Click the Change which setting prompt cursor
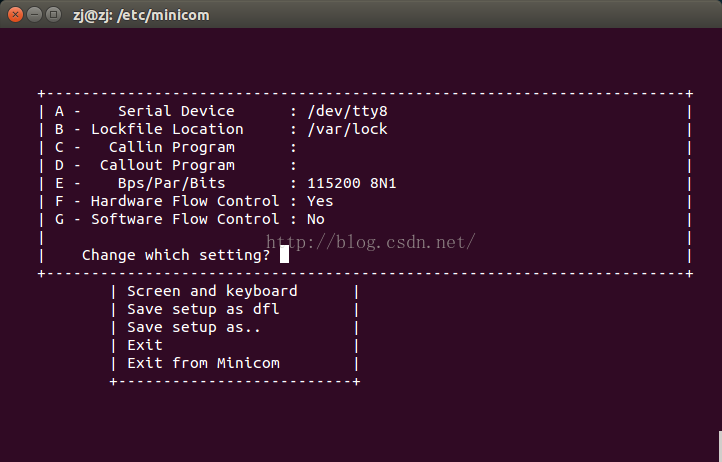The height and width of the screenshot is (462, 722). click(285, 254)
